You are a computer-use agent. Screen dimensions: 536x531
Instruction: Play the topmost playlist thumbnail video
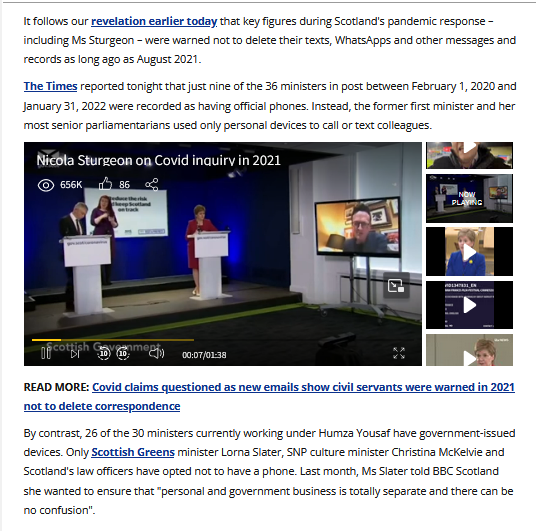469,155
